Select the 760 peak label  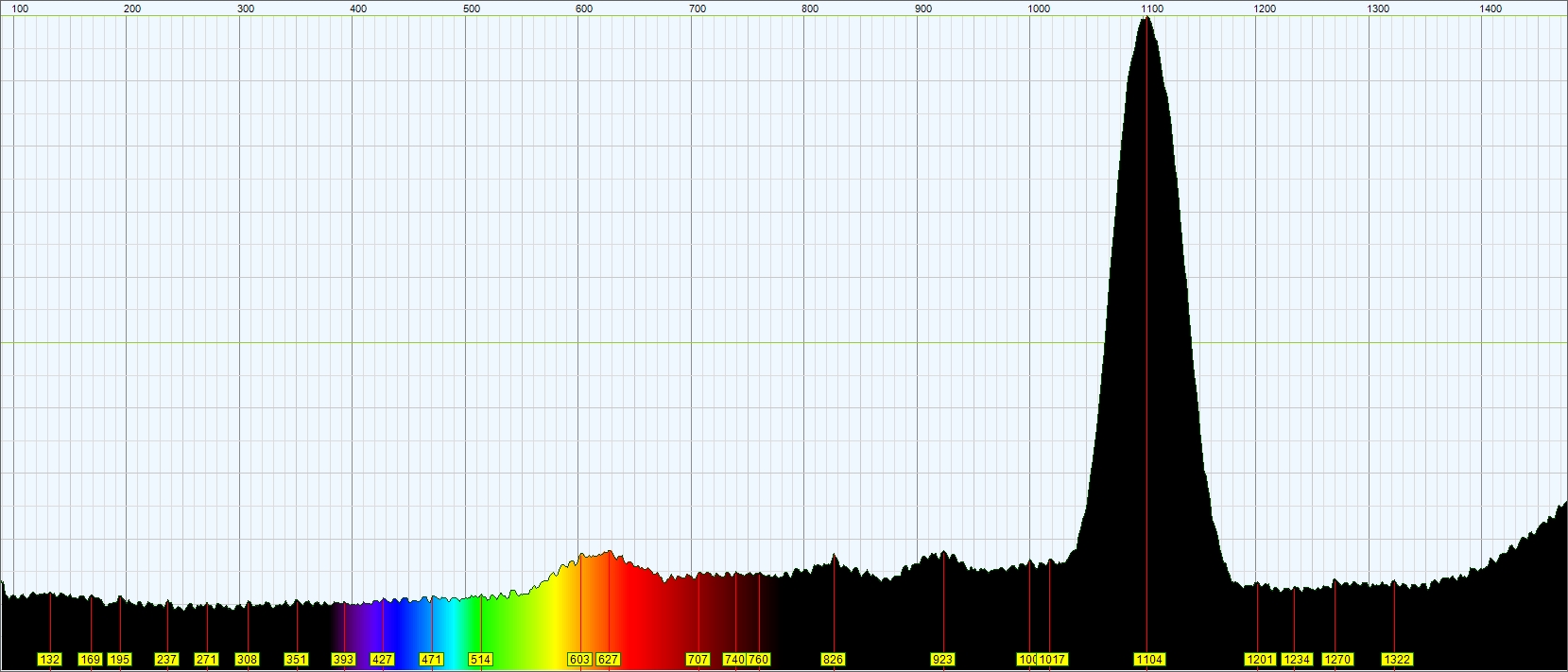tap(758, 660)
